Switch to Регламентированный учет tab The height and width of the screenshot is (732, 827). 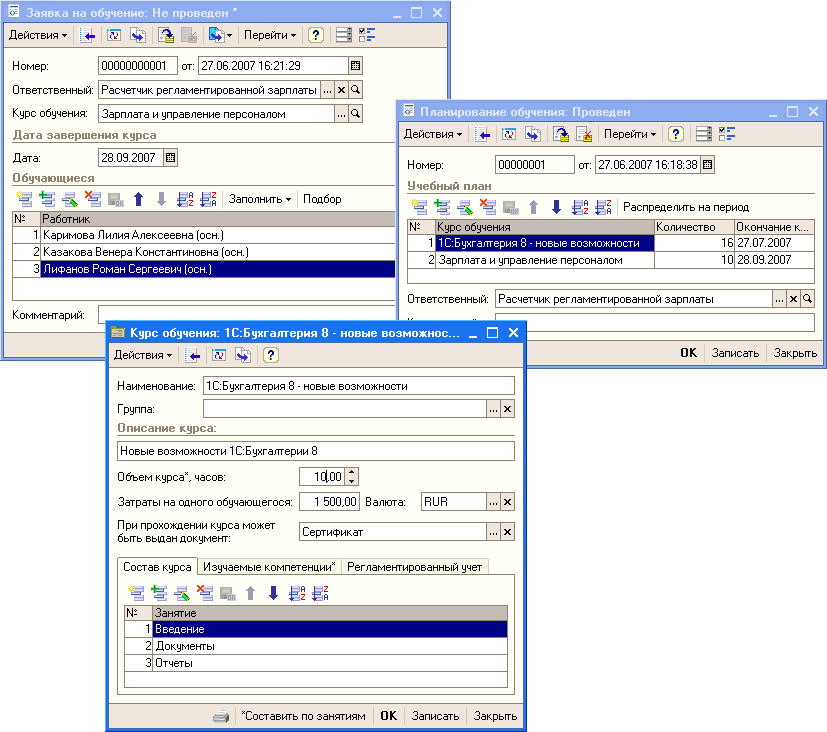415,567
